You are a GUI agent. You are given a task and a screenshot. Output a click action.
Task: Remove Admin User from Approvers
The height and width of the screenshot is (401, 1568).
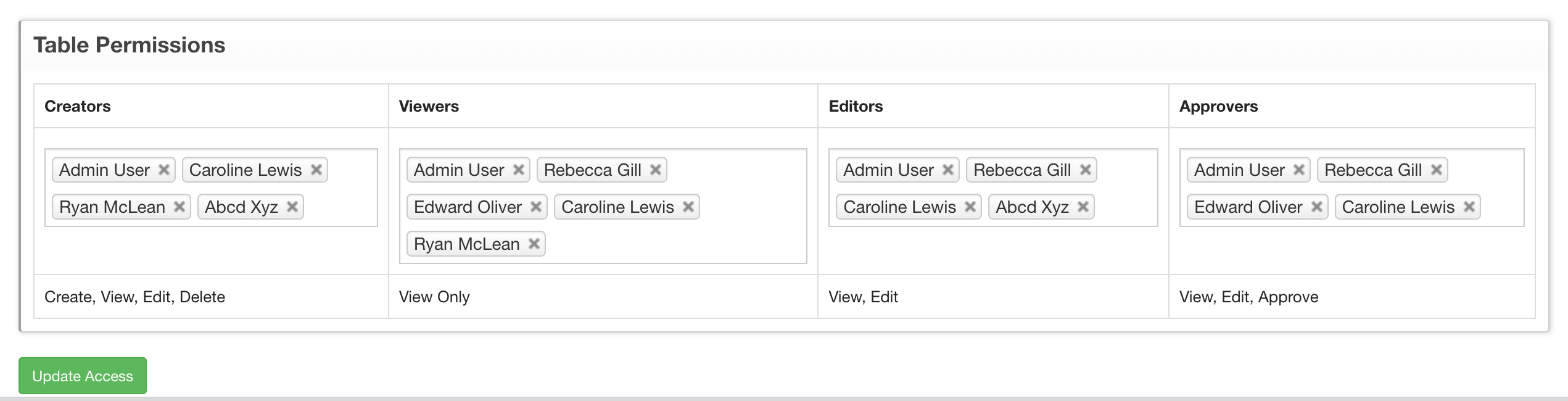tap(1298, 170)
